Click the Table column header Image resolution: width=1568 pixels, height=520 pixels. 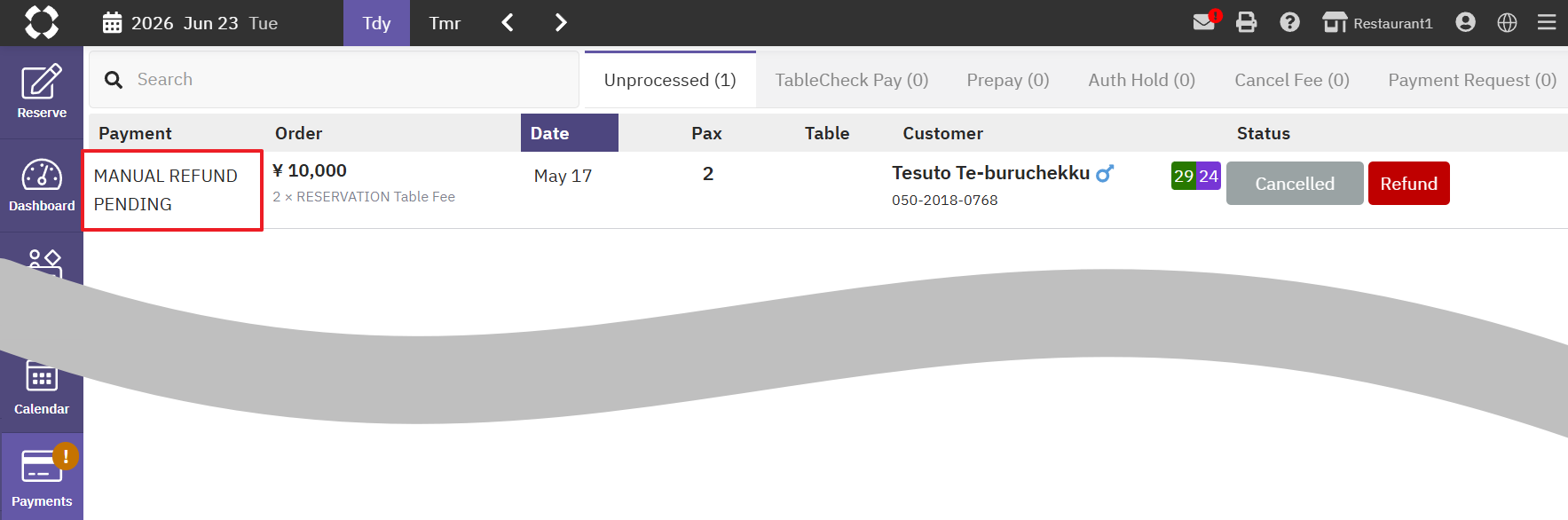click(827, 133)
